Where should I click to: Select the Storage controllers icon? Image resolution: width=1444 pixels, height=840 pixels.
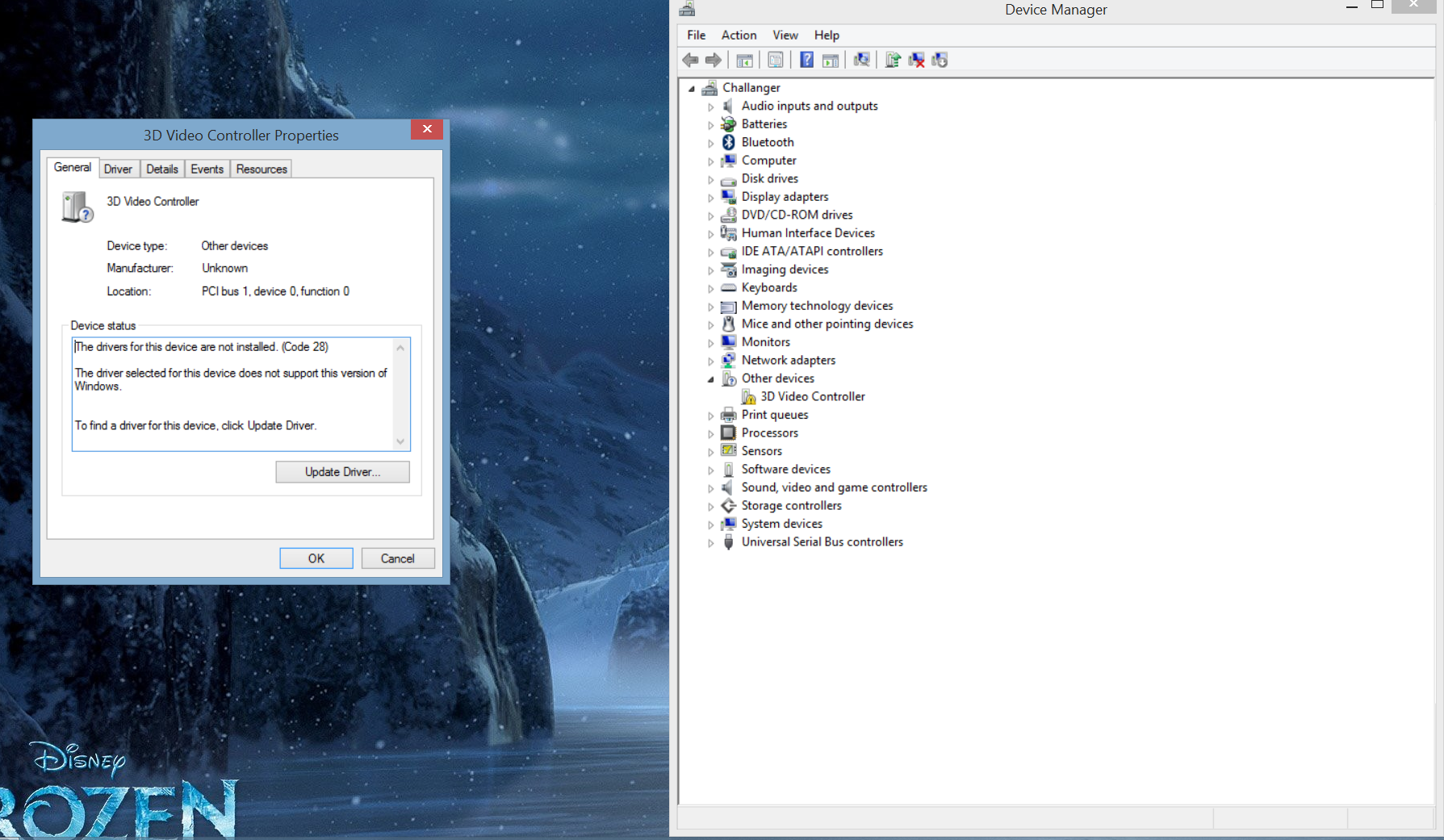tap(729, 506)
